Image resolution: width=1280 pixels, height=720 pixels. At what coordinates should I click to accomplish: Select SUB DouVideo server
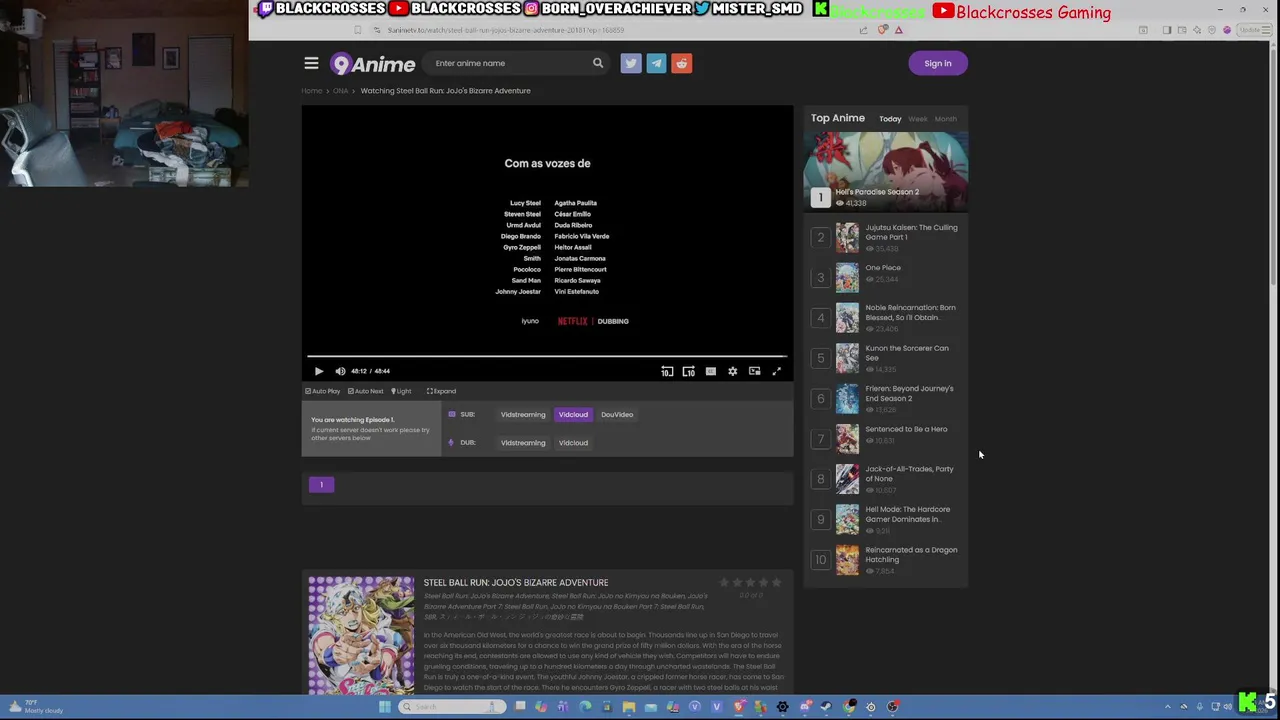tap(617, 414)
